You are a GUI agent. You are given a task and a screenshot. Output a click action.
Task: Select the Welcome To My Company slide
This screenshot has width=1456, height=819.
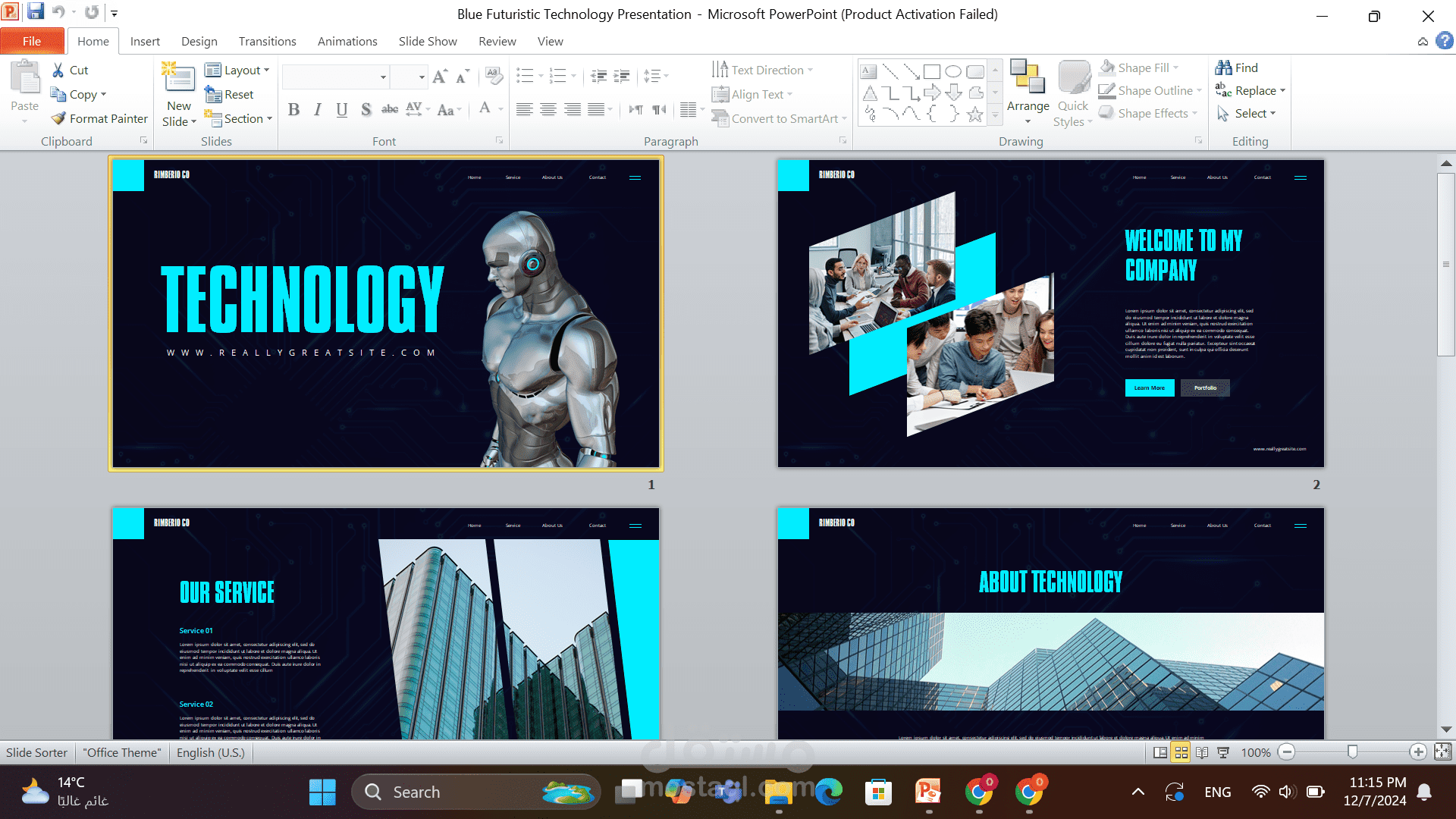click(x=1051, y=313)
